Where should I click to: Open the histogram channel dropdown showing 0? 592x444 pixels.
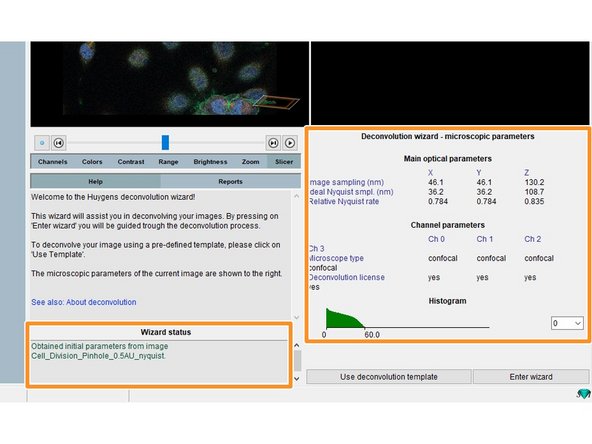(x=567, y=323)
